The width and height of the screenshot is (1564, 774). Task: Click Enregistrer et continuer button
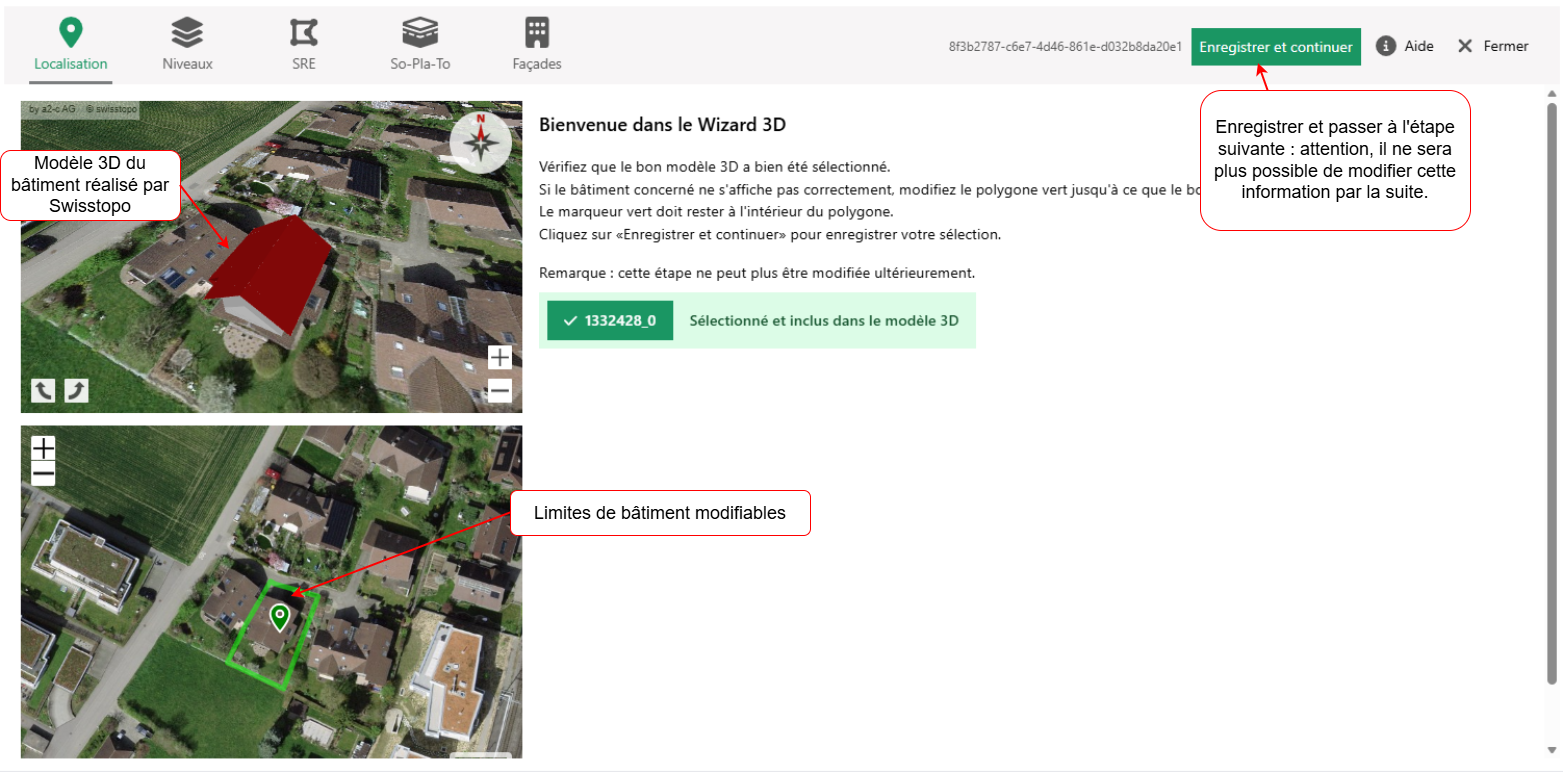[x=1276, y=47]
